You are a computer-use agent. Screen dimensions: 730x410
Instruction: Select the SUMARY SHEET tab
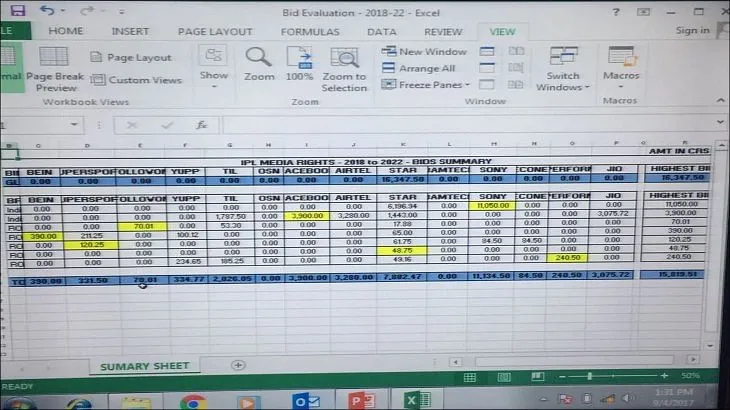[x=145, y=366]
